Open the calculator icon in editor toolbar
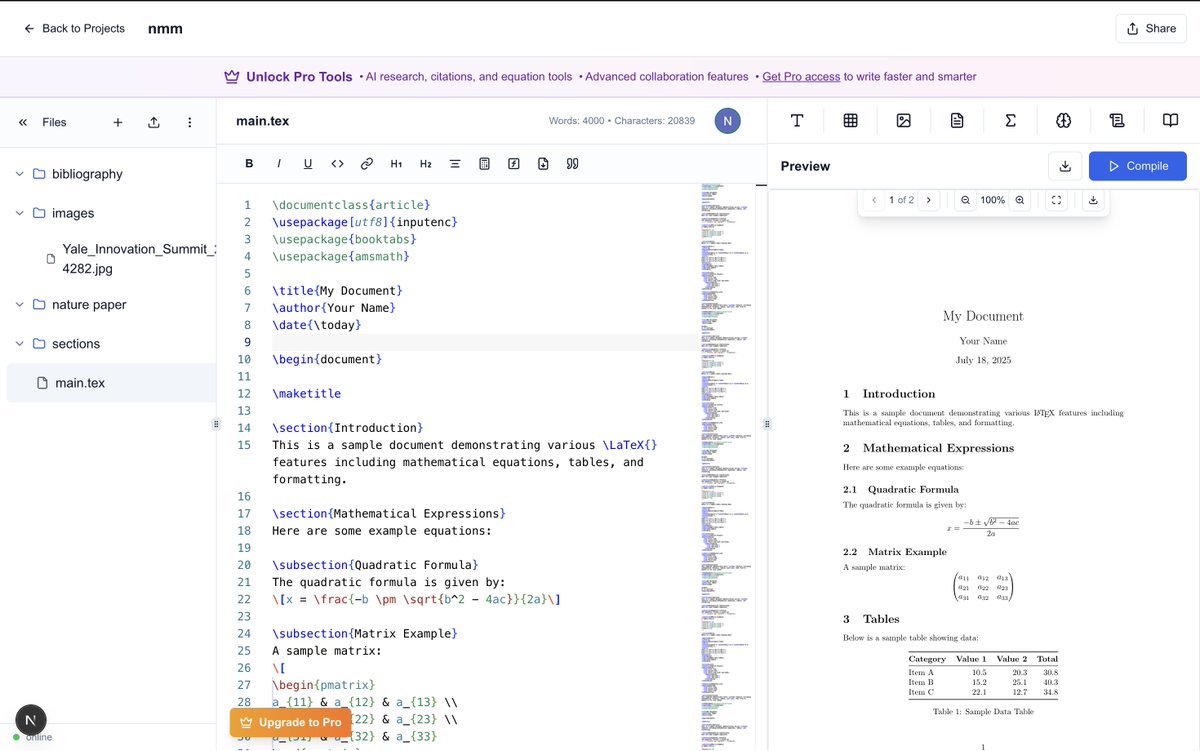1200x751 pixels. (x=484, y=164)
